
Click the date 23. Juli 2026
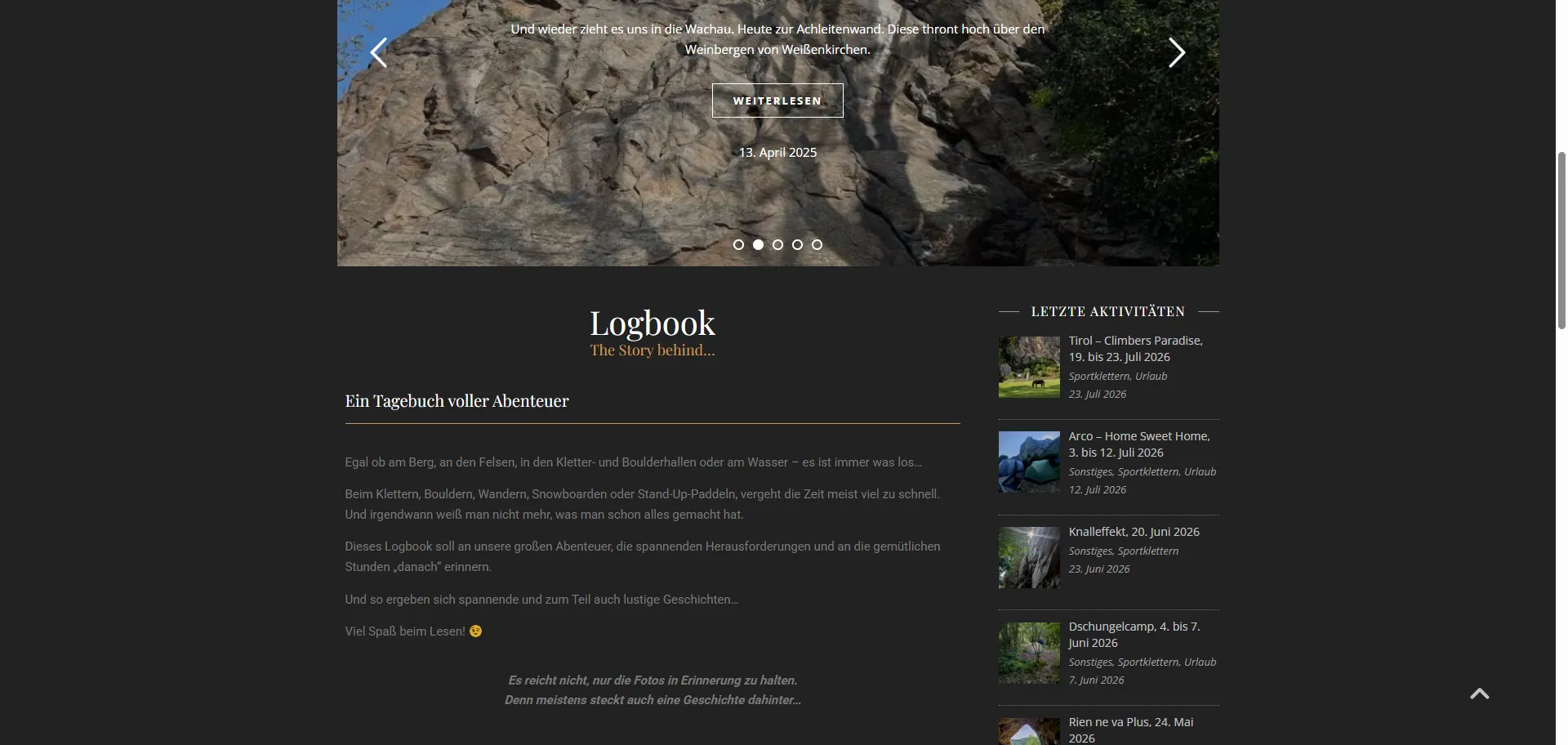pos(1098,395)
